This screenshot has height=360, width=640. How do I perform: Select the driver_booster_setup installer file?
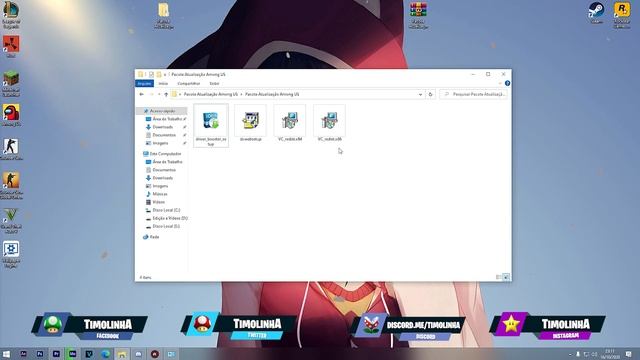point(211,125)
